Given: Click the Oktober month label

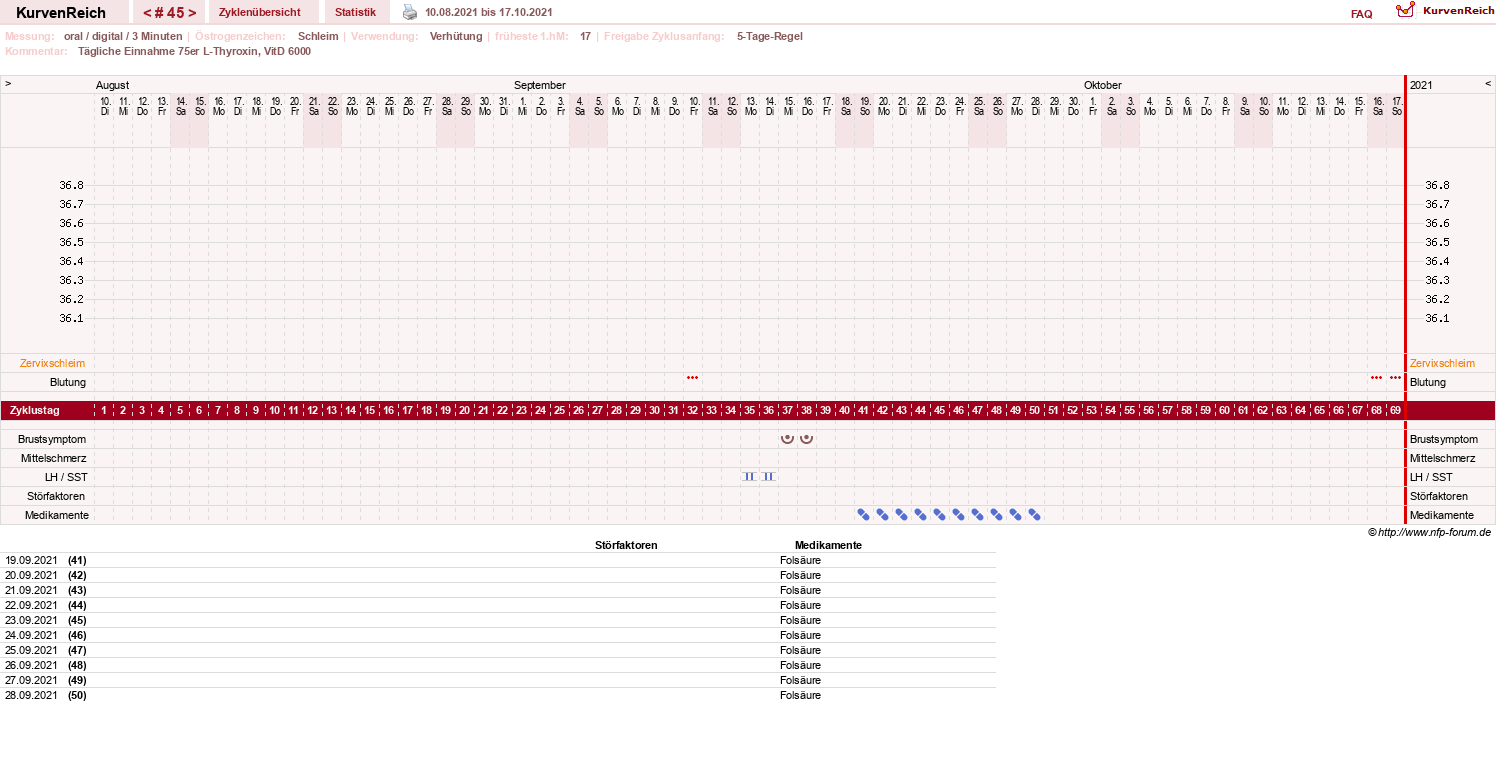Looking at the screenshot, I should point(1103,85).
